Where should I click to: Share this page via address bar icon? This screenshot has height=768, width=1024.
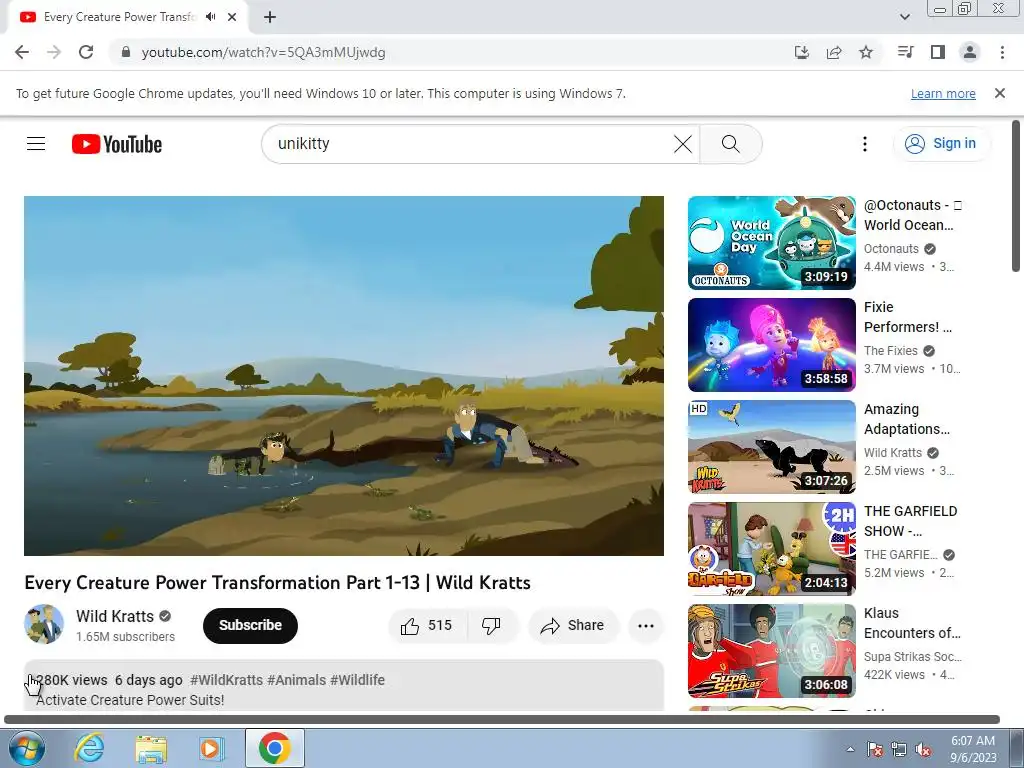click(834, 52)
